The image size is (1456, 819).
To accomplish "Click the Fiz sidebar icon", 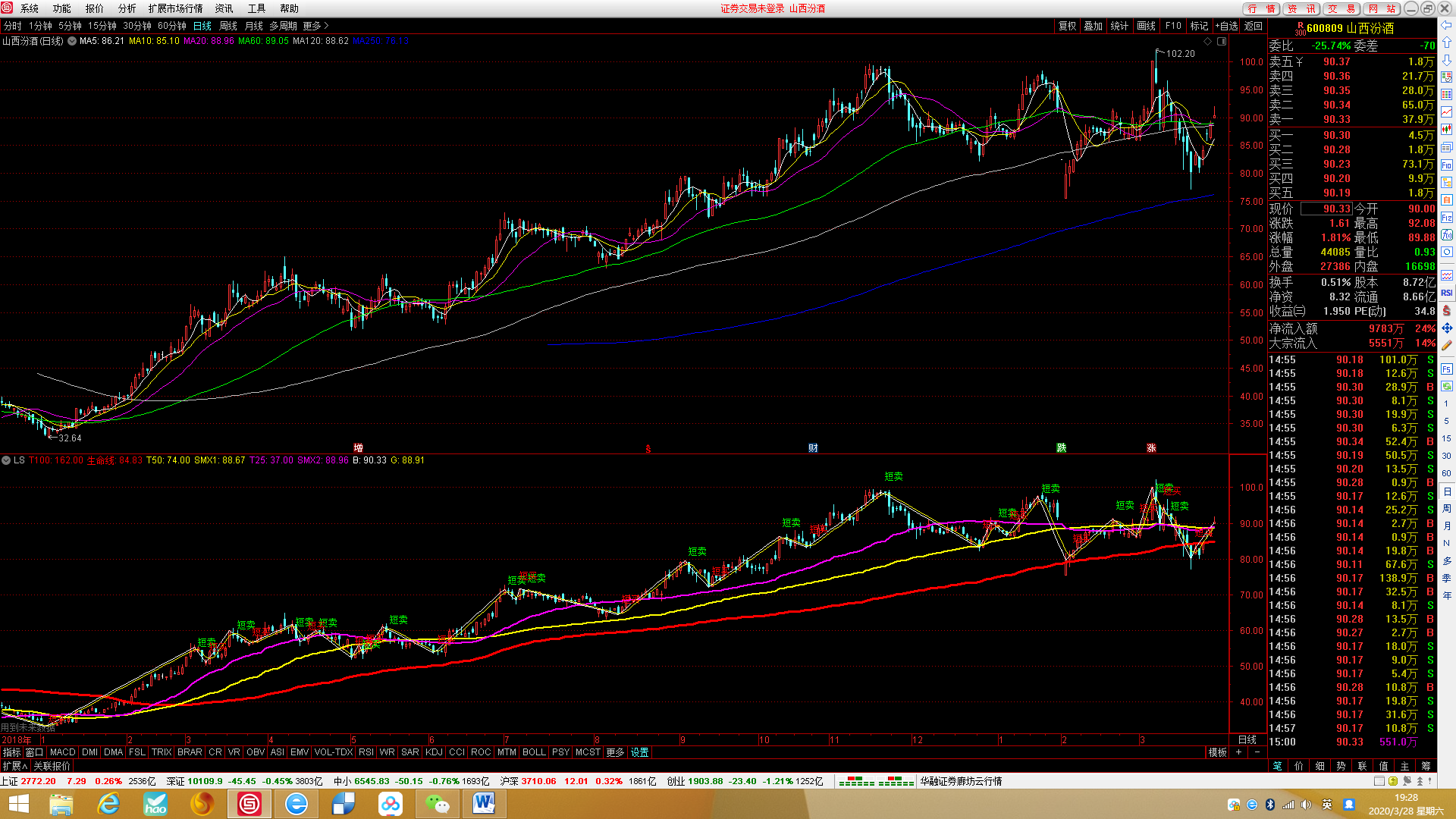I will coord(1447,218).
